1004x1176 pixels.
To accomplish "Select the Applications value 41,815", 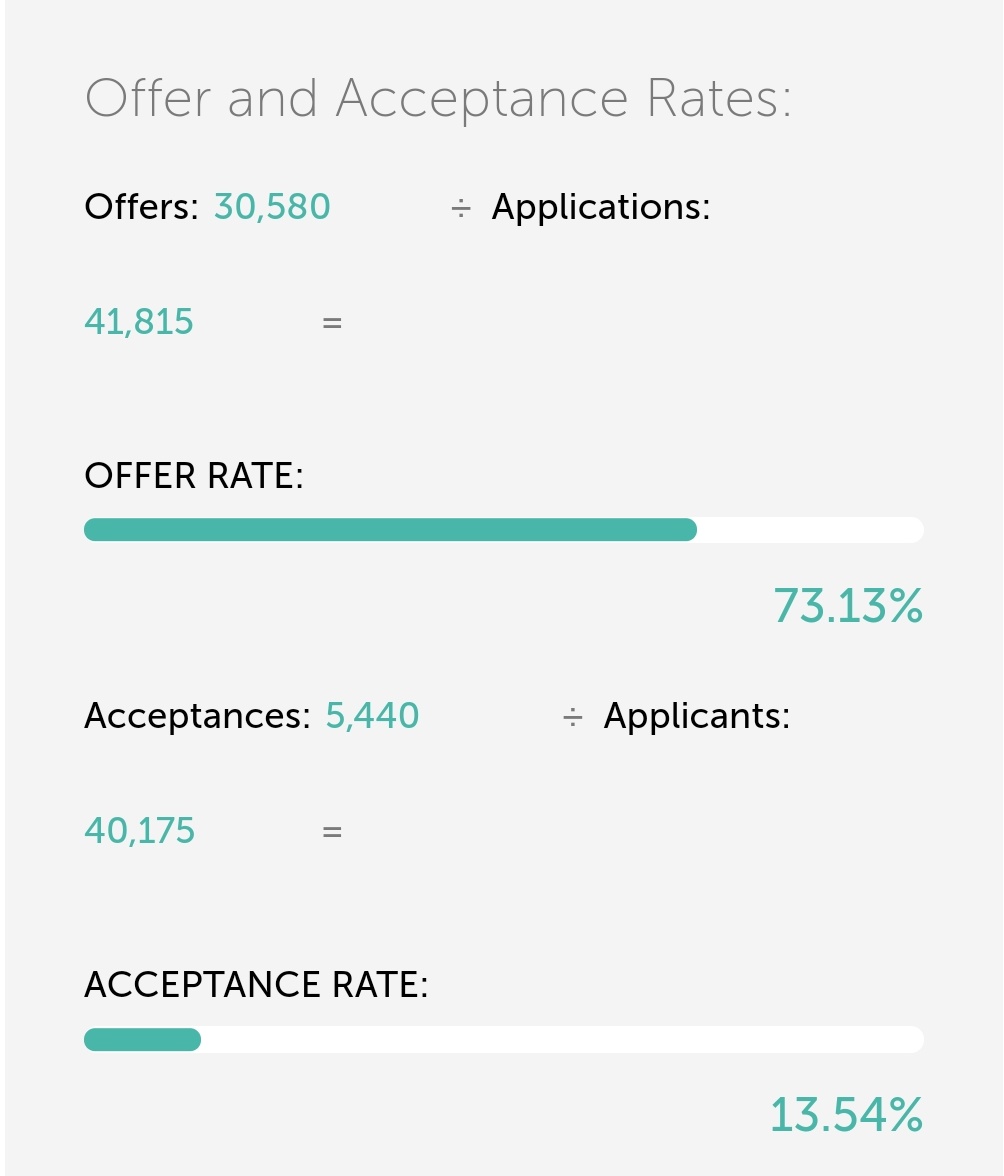I will (x=139, y=321).
